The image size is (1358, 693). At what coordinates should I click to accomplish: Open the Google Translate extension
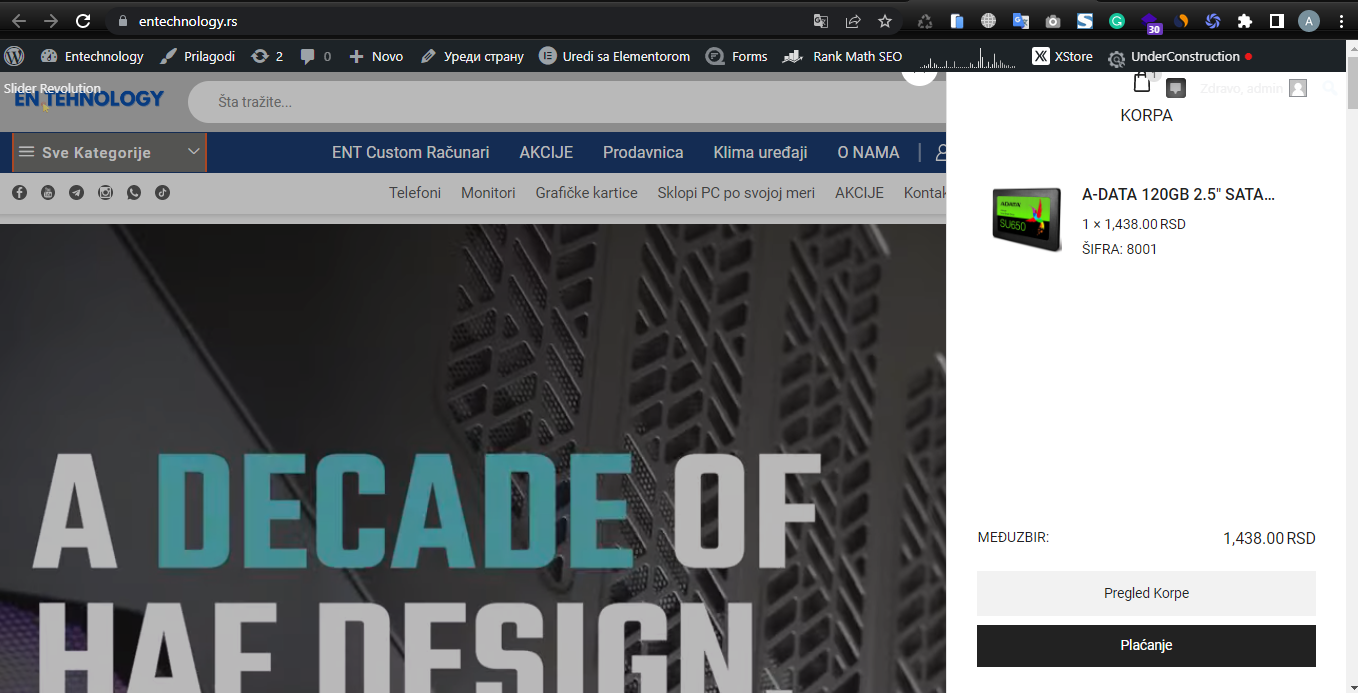click(1021, 21)
